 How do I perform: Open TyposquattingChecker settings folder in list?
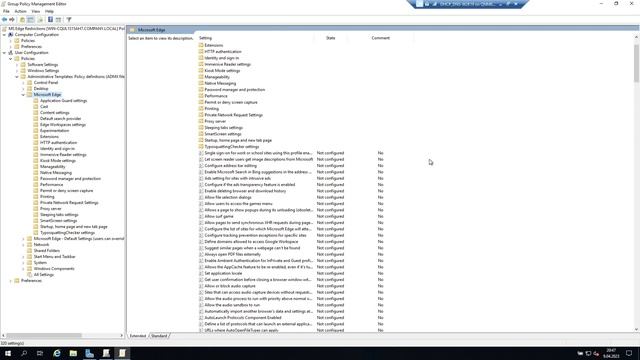pos(231,147)
